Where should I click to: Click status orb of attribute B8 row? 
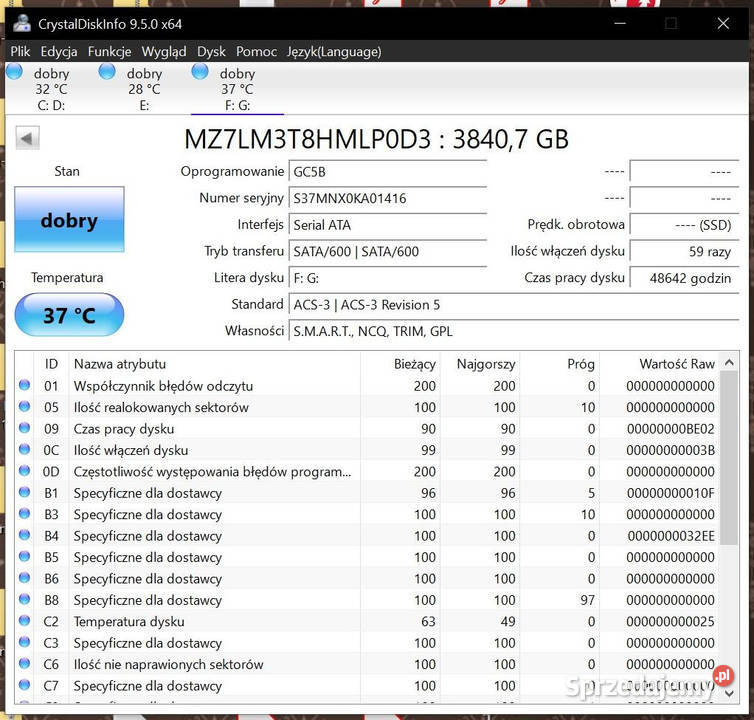tap(25, 599)
